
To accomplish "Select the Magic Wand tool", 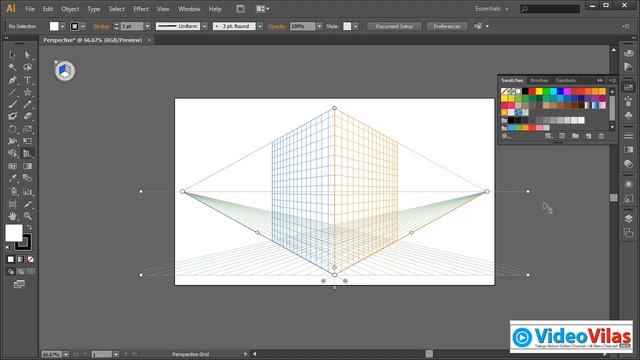I will click(x=12, y=67).
